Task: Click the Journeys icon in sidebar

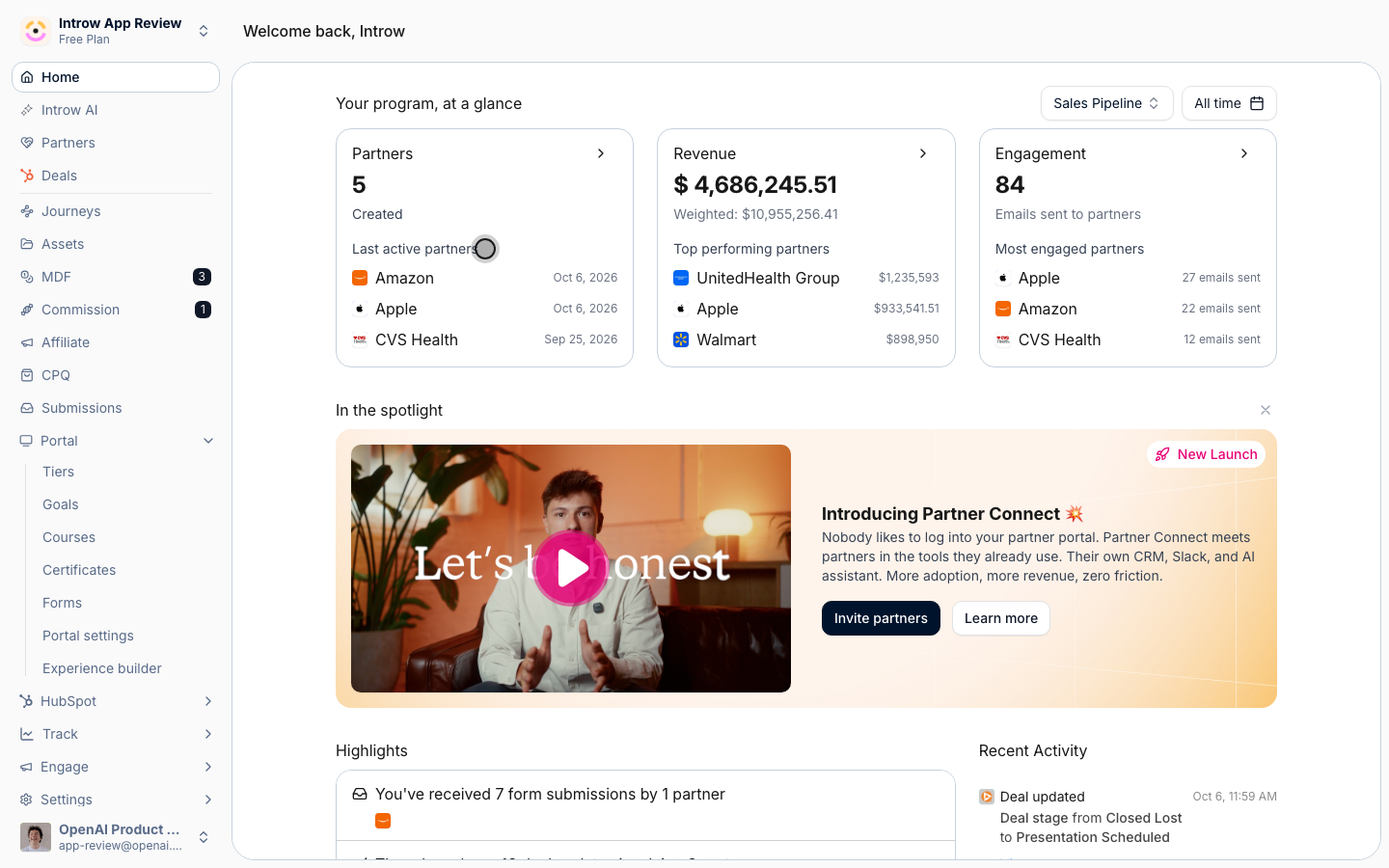Action: point(27,211)
